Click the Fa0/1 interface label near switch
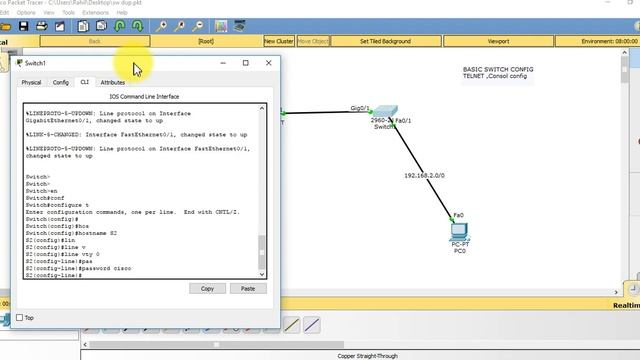Image resolution: width=640 pixels, height=360 pixels. 403,121
